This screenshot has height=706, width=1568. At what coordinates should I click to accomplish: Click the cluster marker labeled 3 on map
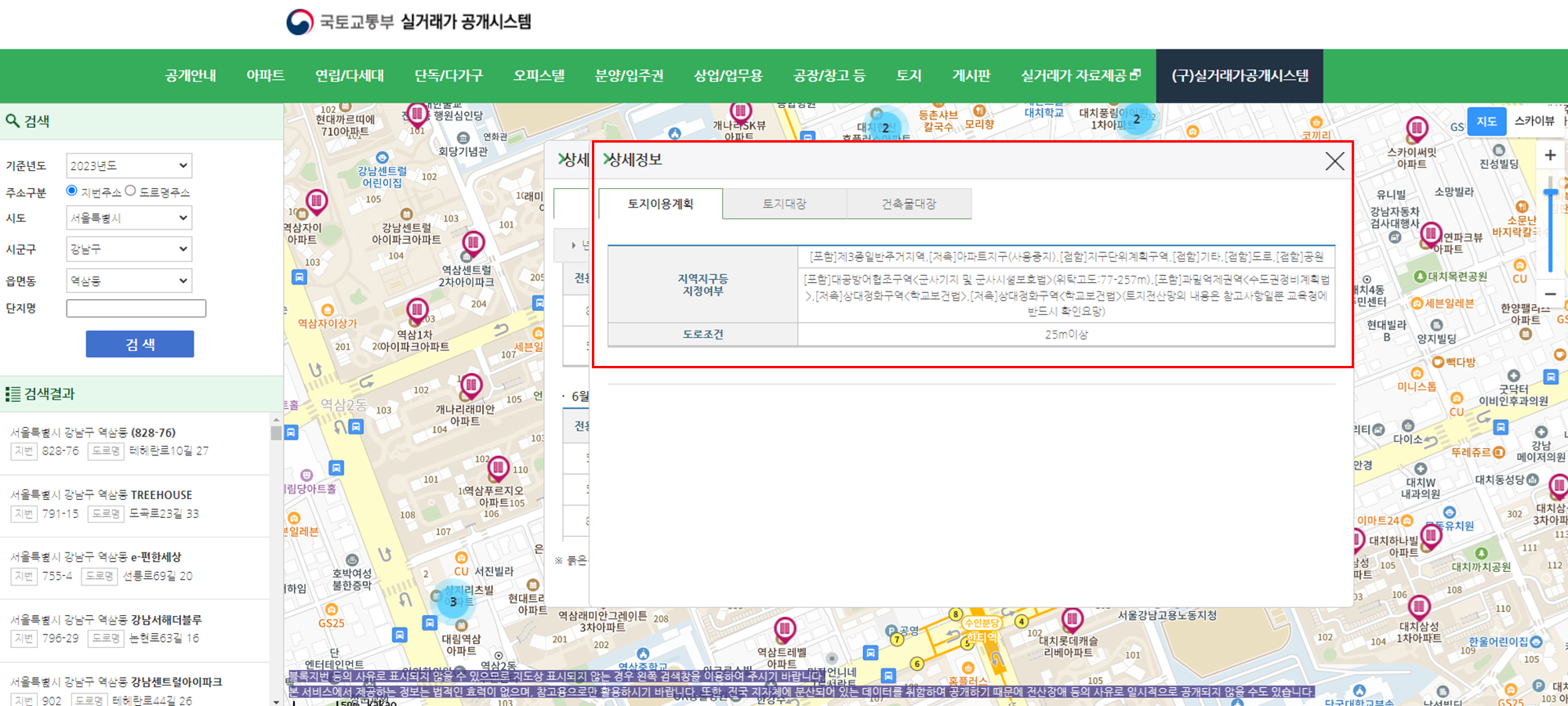pos(453,602)
